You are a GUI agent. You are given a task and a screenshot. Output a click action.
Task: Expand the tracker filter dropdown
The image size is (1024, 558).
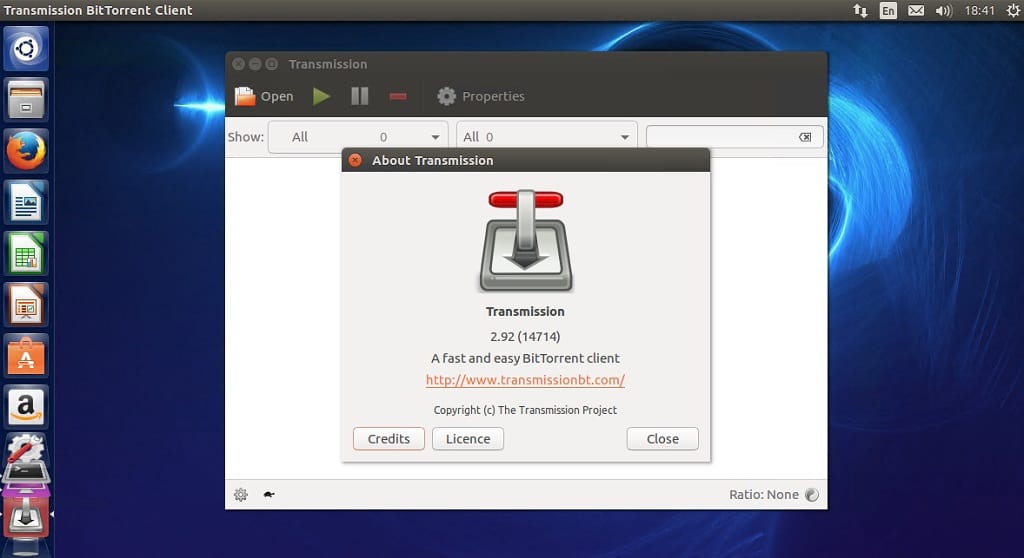click(x=546, y=137)
